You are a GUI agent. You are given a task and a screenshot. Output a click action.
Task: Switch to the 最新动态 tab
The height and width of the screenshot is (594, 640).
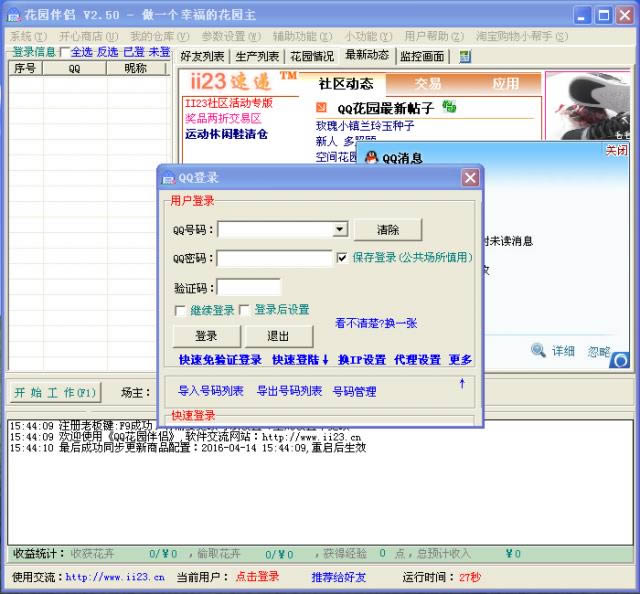(367, 55)
